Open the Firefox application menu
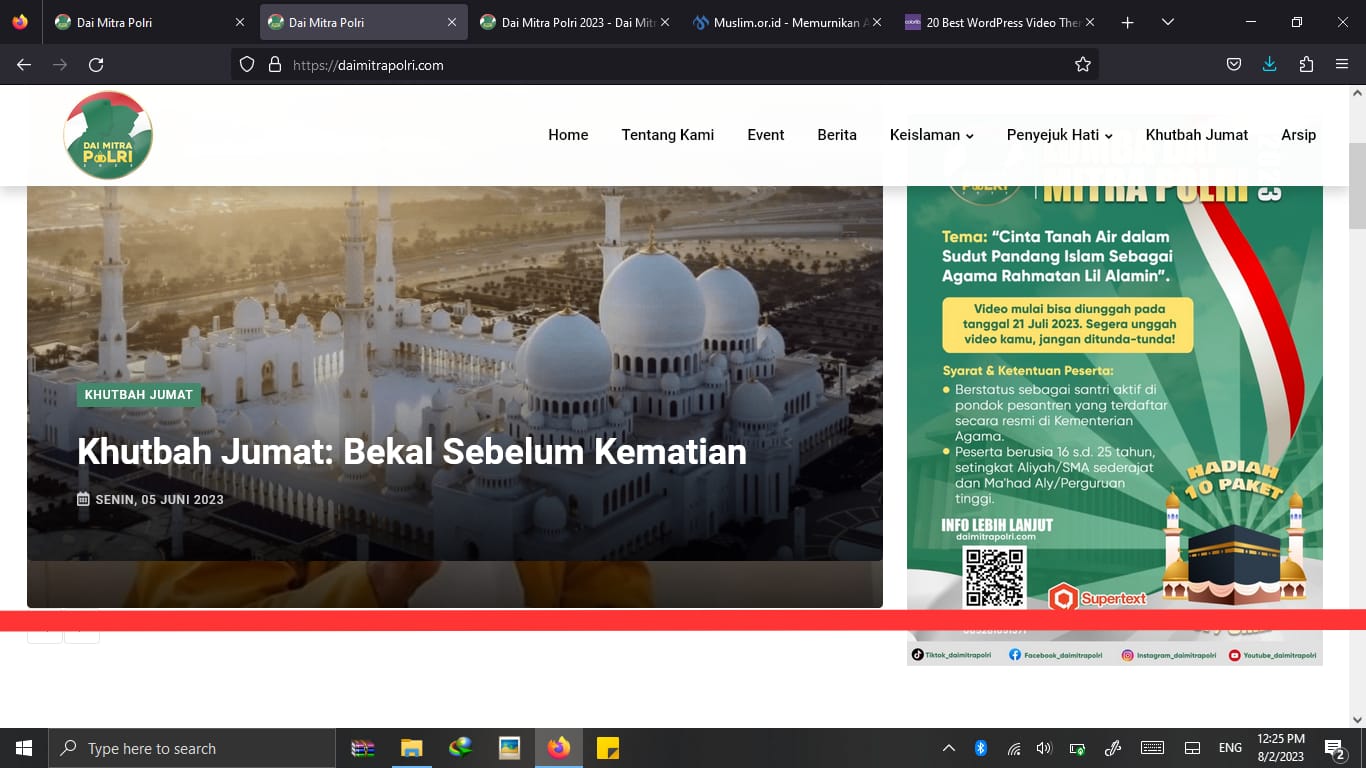 (x=1342, y=65)
